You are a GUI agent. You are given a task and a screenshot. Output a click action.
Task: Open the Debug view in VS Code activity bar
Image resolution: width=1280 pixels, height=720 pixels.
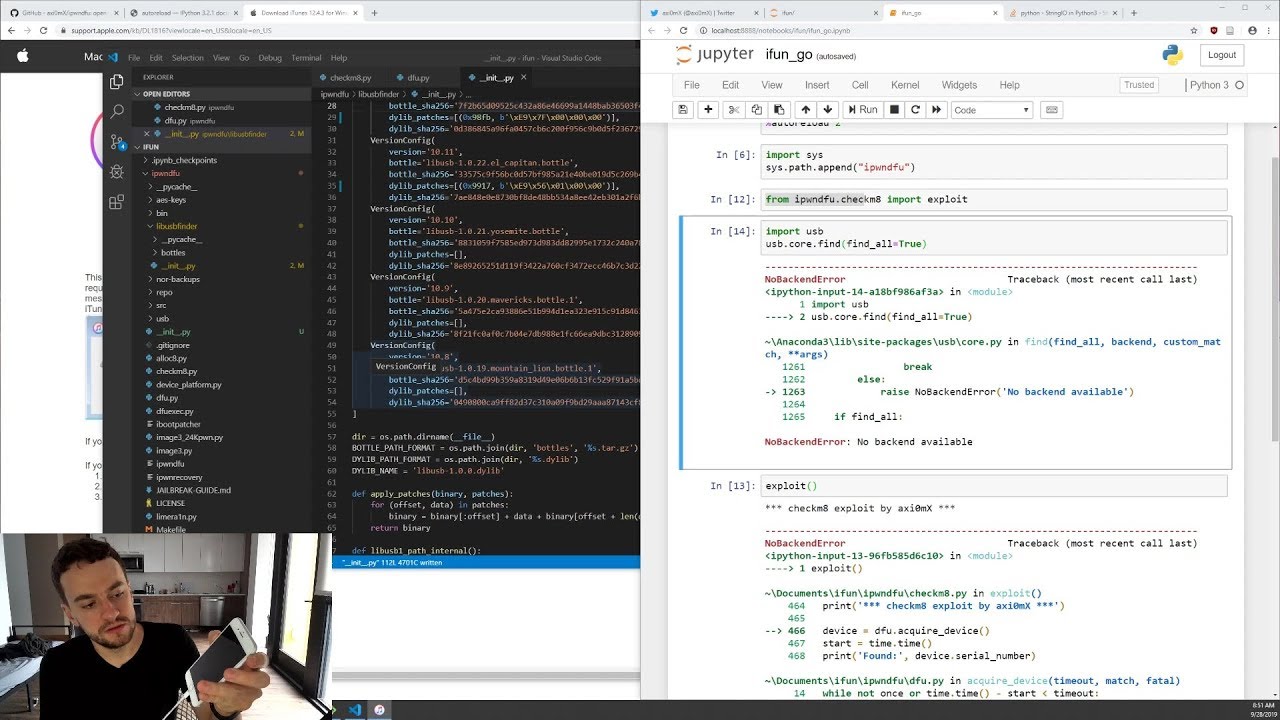pos(117,172)
